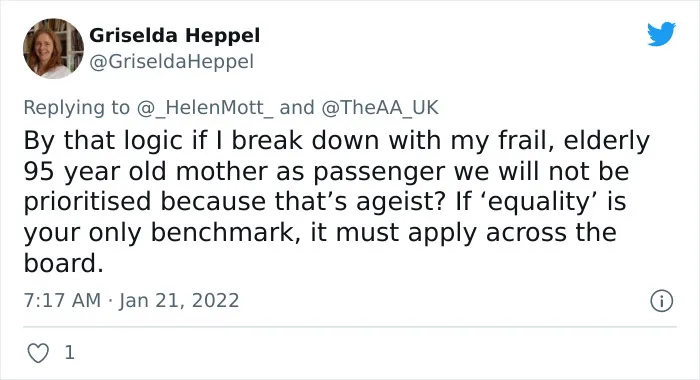Click the Jan 21, 2022 date

[179, 300]
